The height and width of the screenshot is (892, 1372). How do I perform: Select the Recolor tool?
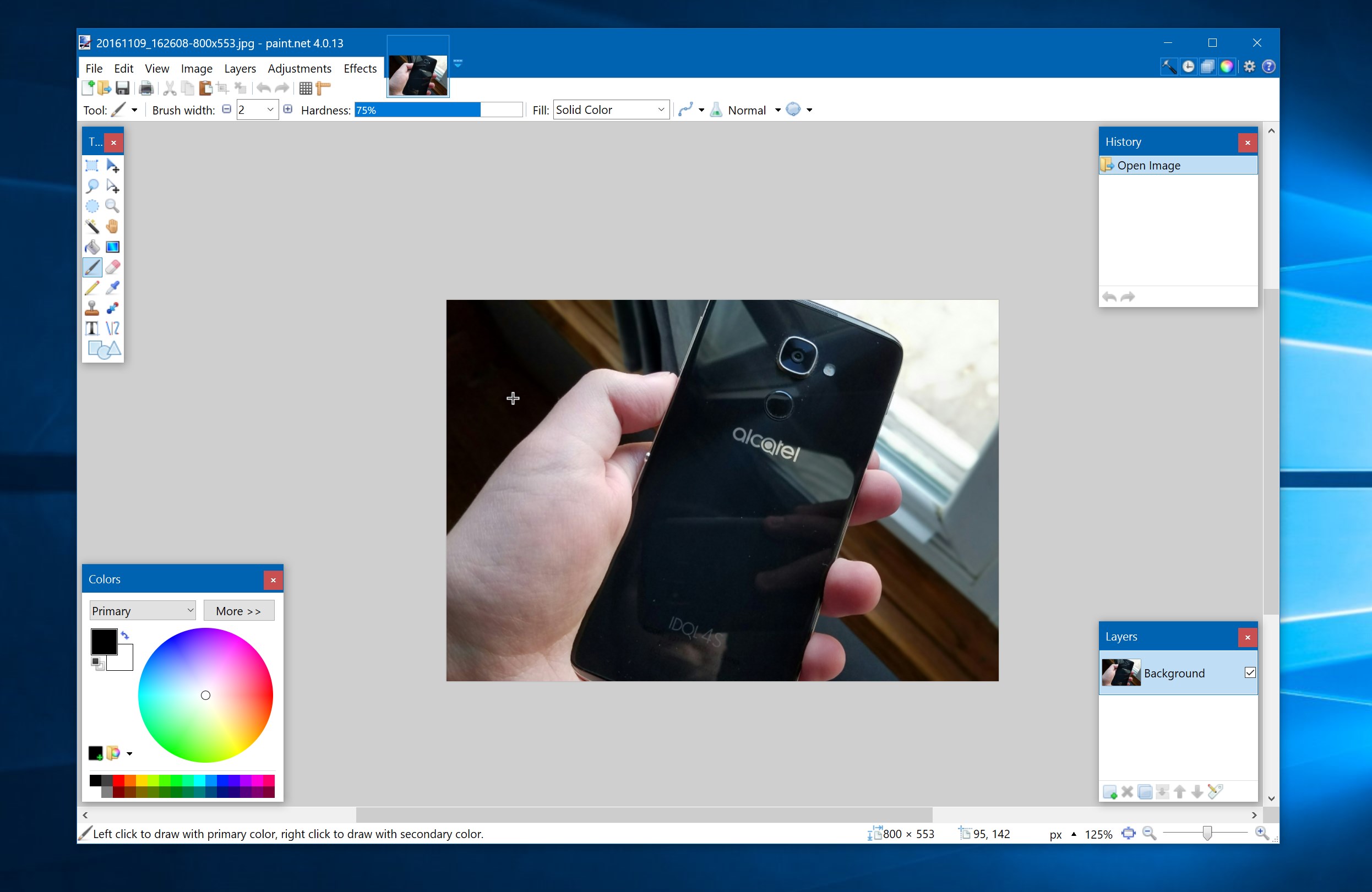[113, 308]
